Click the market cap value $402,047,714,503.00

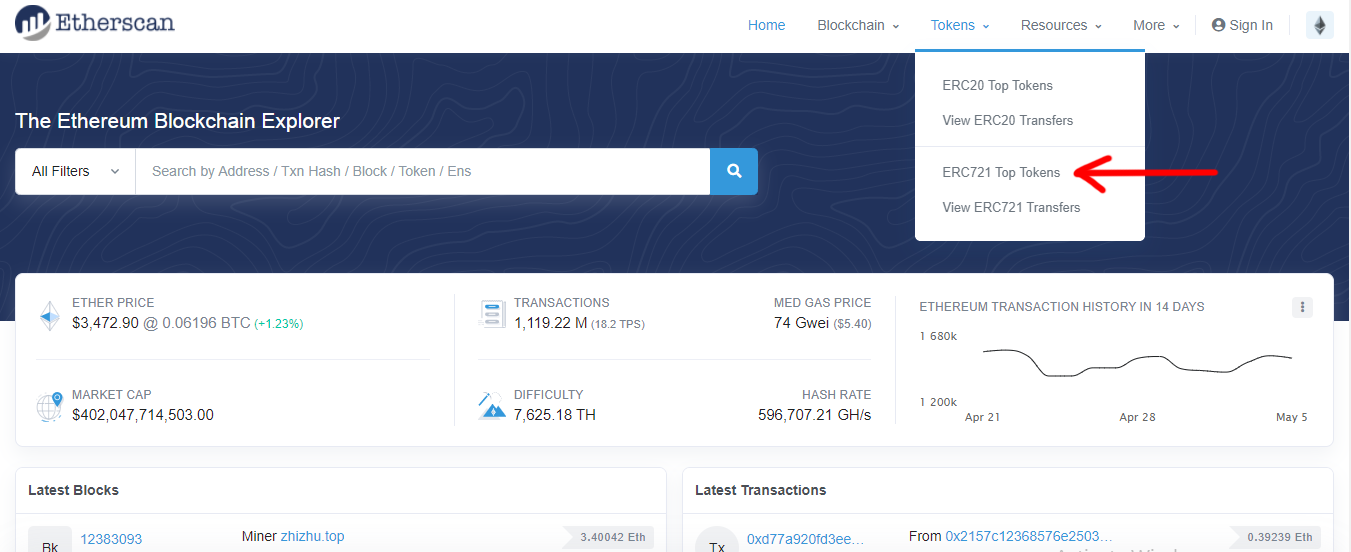click(143, 415)
